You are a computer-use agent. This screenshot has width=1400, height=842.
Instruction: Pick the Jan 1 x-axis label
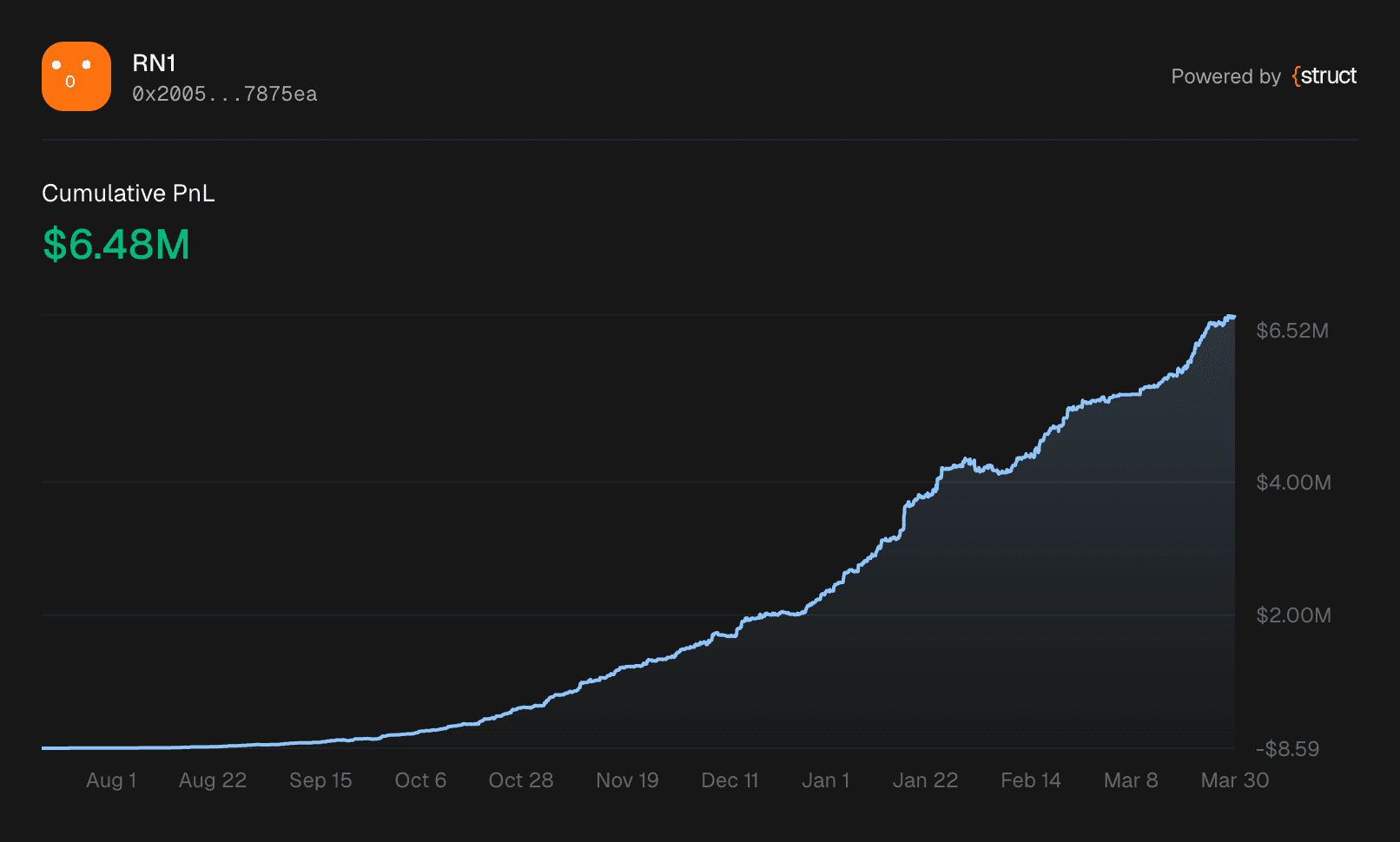(x=825, y=780)
